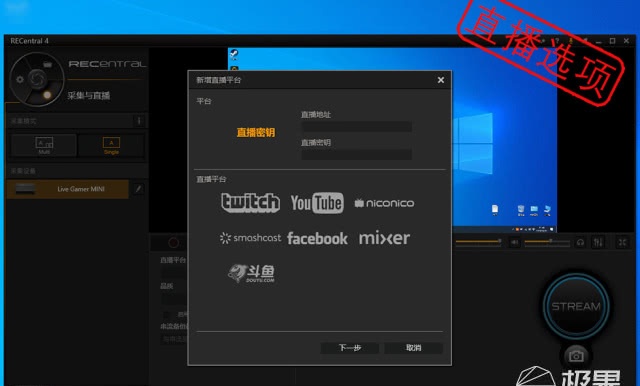Pick the 斗鱼 Douyu platform logo
Image resolution: width=640 pixels, height=386 pixels.
point(251,273)
